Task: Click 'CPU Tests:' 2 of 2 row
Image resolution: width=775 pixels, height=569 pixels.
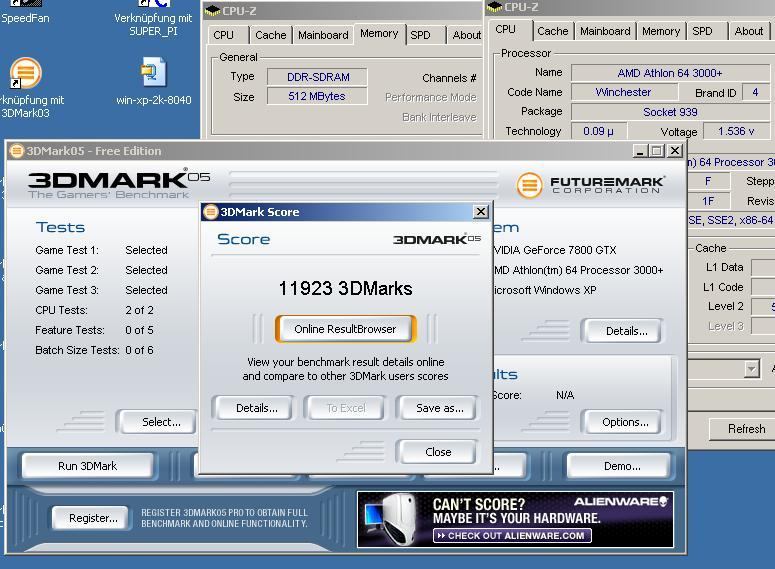Action: (94, 310)
